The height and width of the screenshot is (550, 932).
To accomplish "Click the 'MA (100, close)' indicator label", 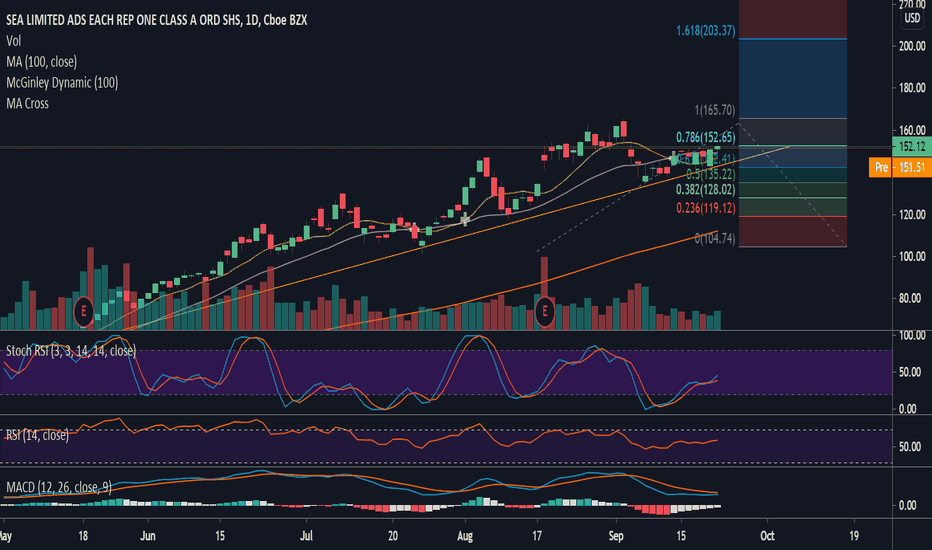I will tap(42, 62).
